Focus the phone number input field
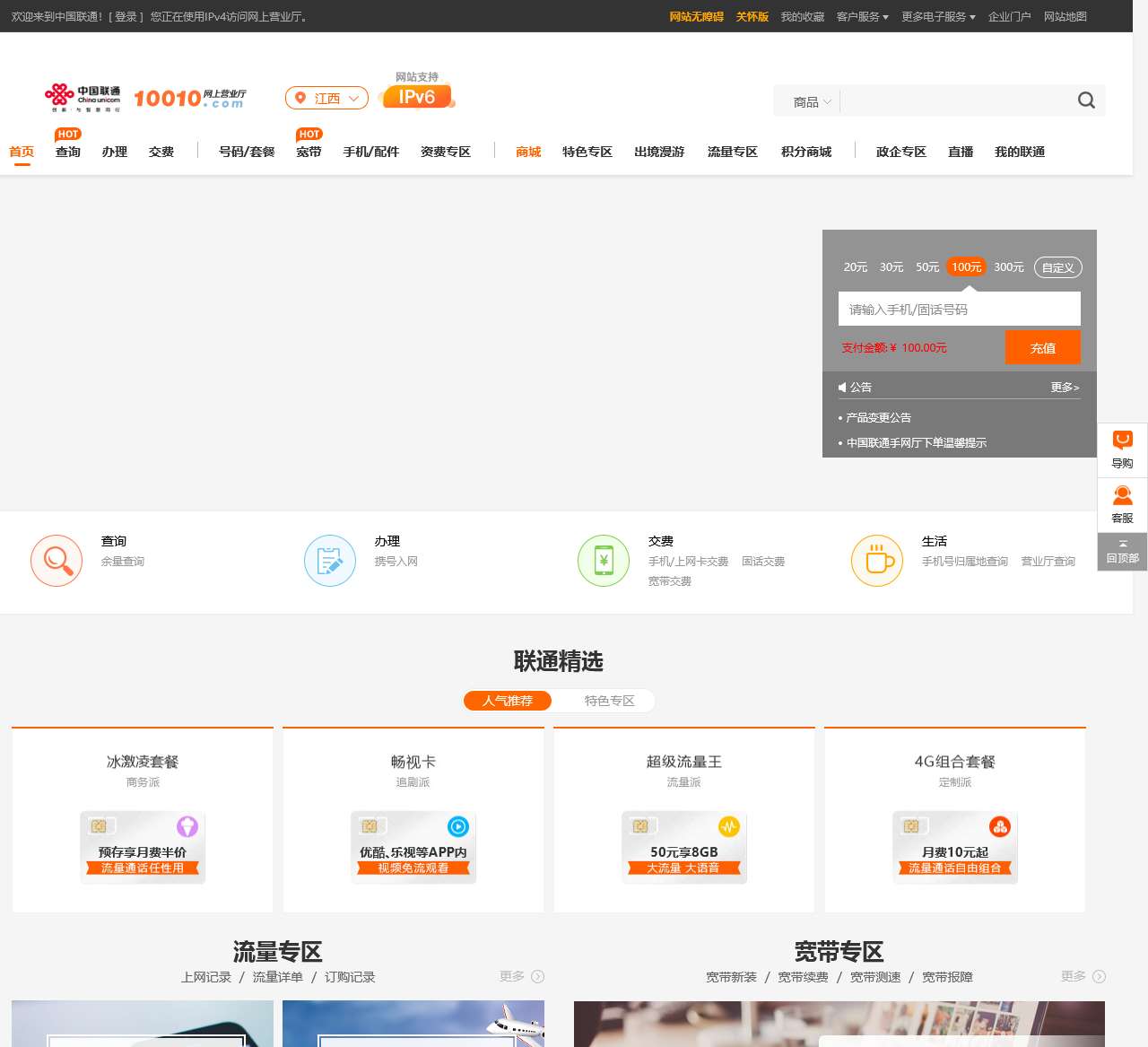The height and width of the screenshot is (1047, 1148). (960, 309)
